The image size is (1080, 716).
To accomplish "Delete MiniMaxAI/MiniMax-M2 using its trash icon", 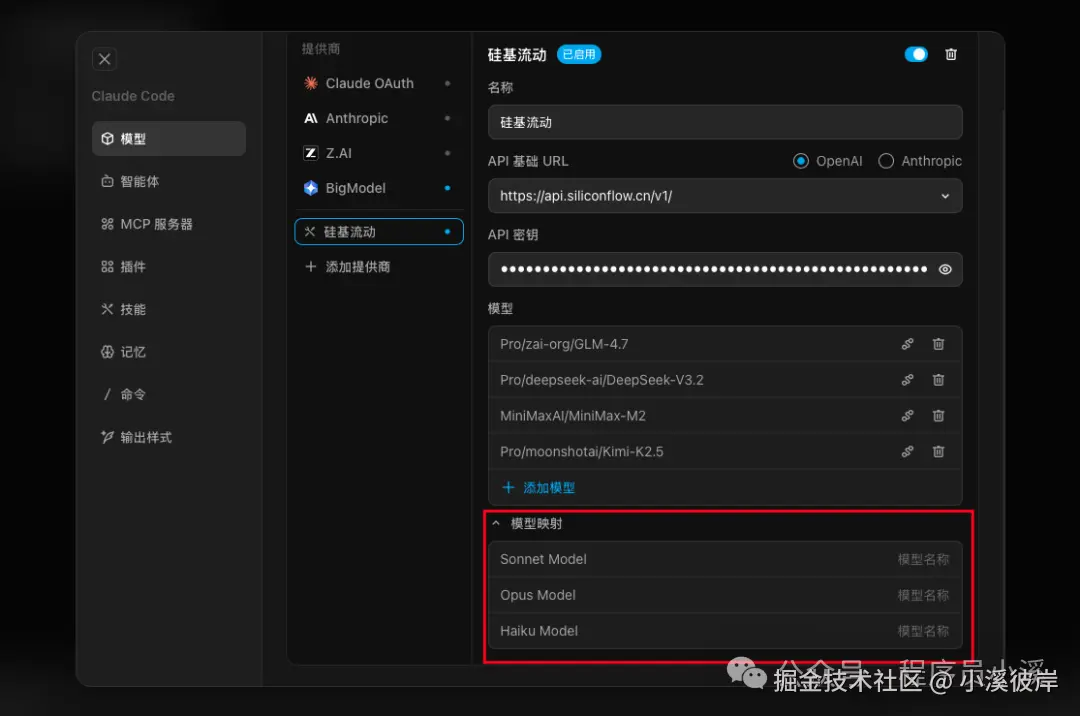I will click(x=938, y=415).
